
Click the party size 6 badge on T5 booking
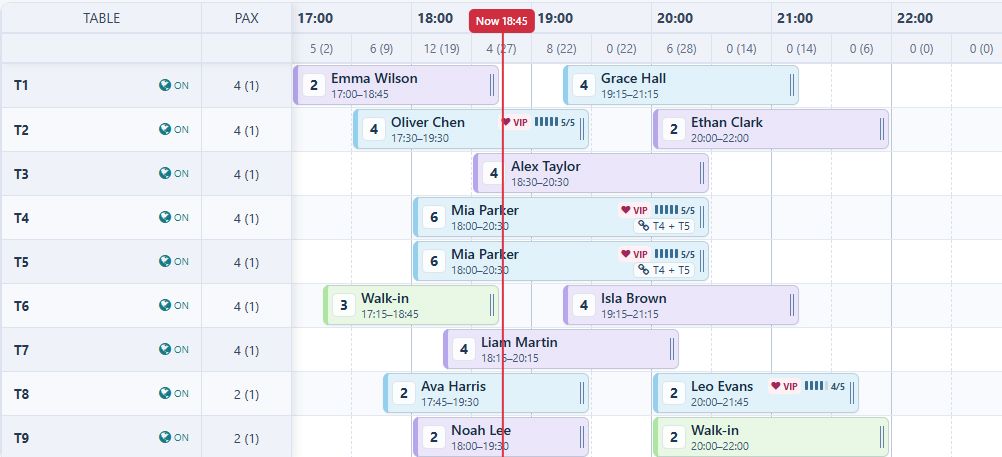[434, 261]
